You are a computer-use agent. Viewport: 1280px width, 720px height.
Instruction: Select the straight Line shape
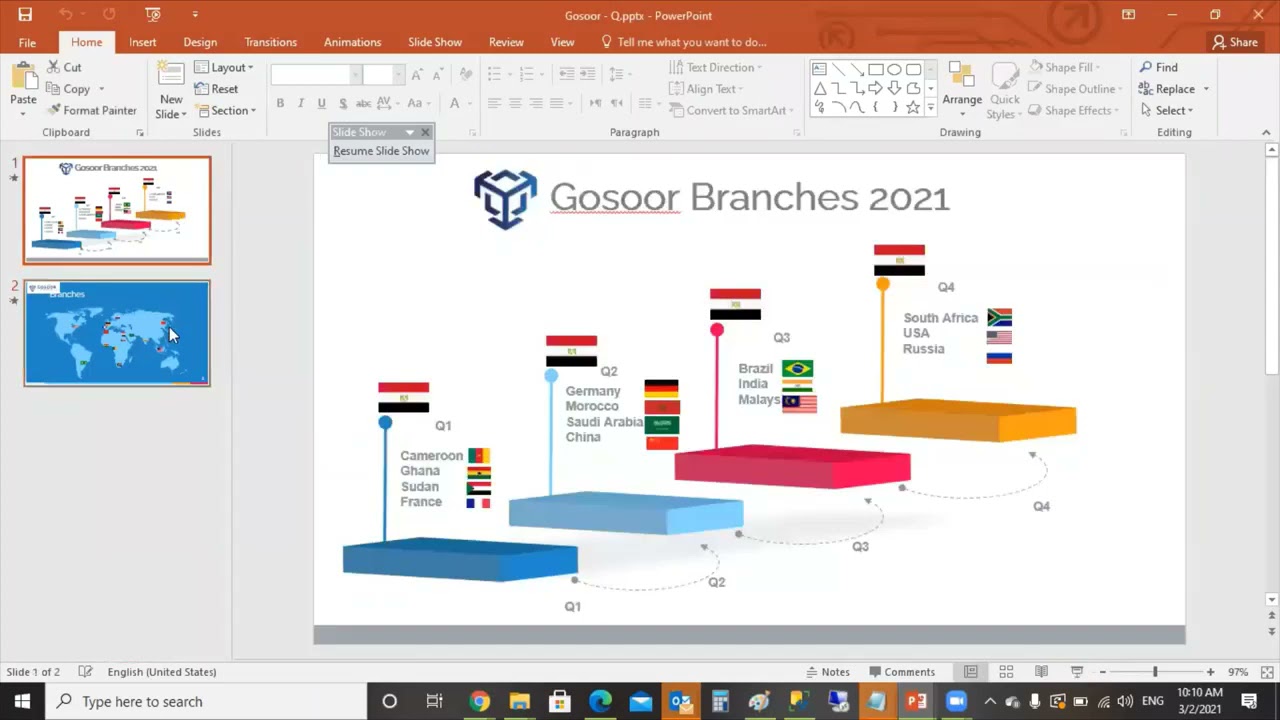(x=838, y=69)
